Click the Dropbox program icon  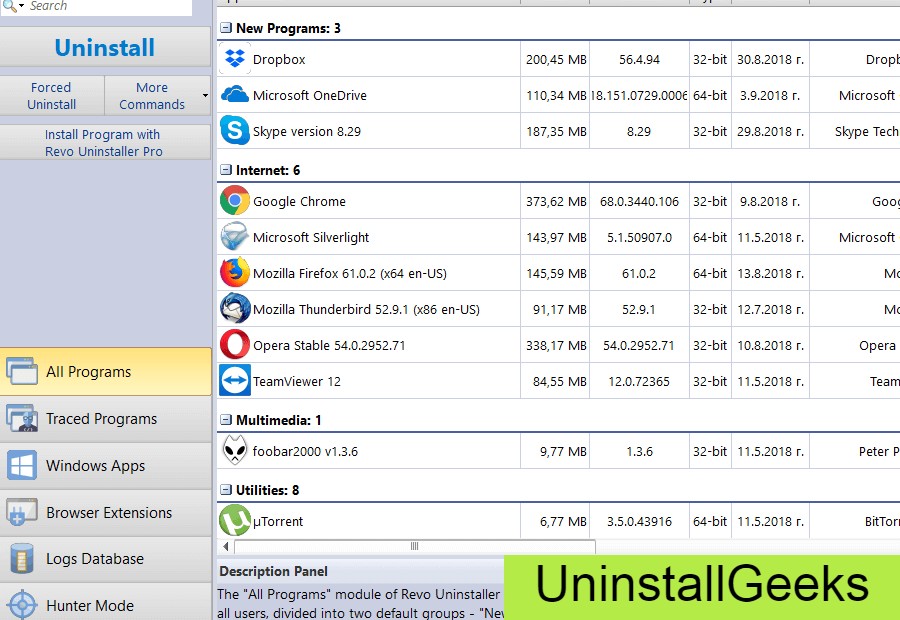point(235,59)
